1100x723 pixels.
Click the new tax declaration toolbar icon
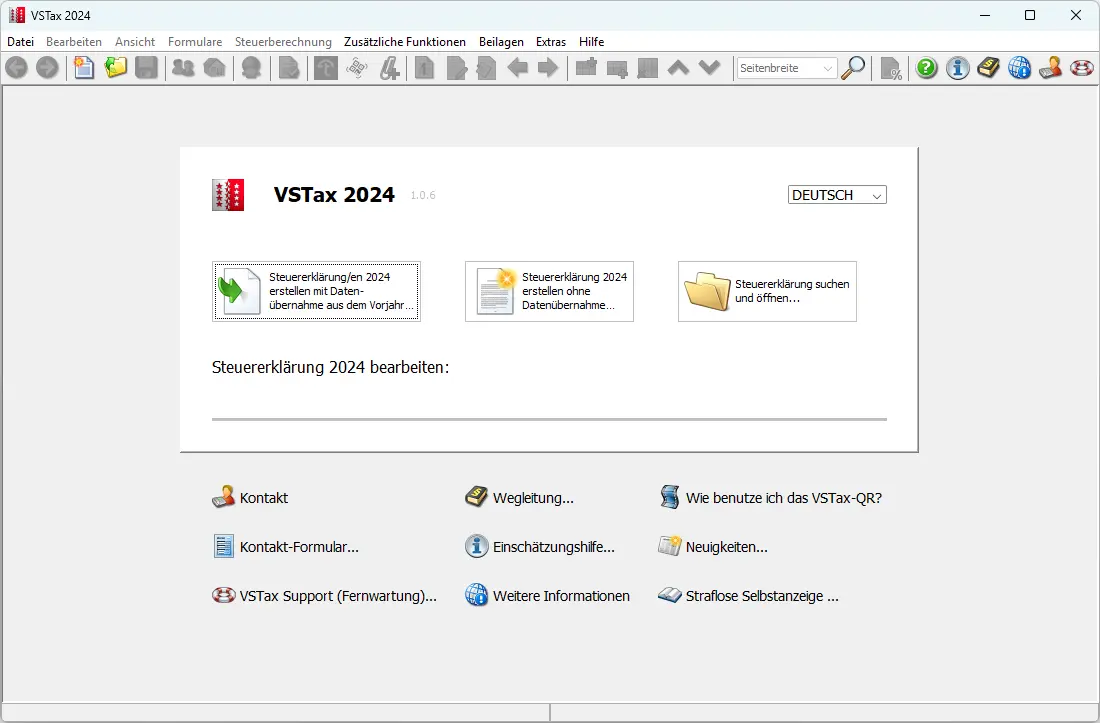click(85, 68)
